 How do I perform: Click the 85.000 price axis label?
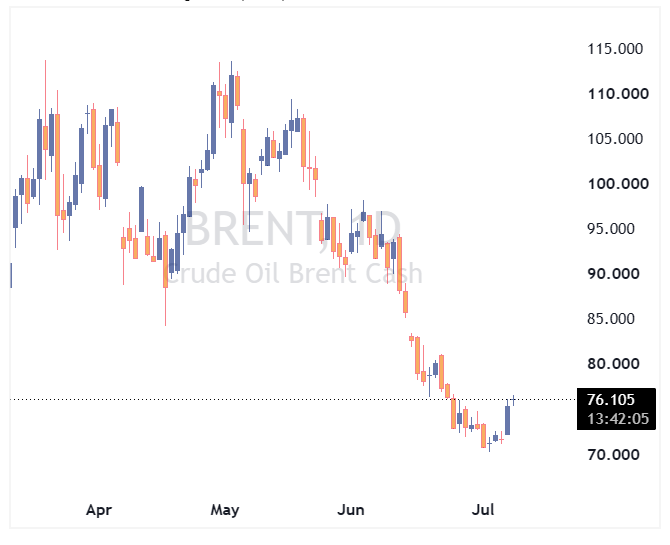[611, 319]
